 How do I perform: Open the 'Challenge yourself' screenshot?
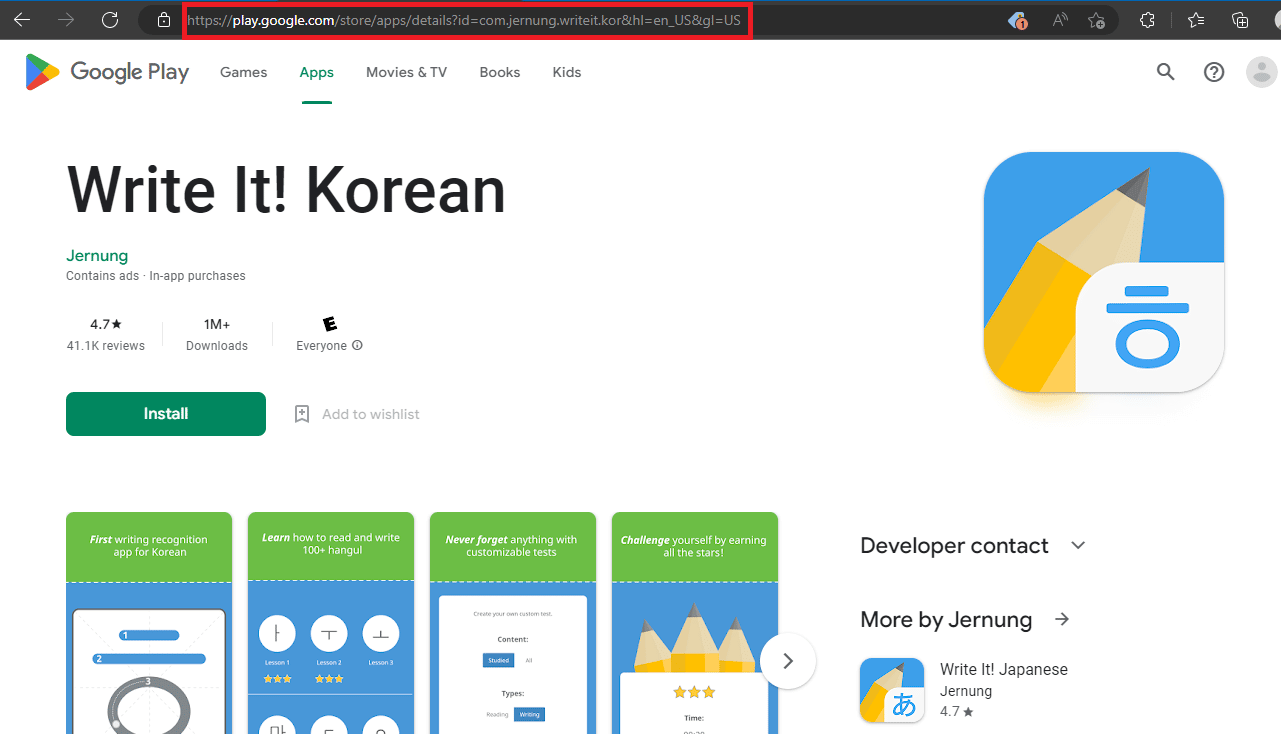pos(695,623)
